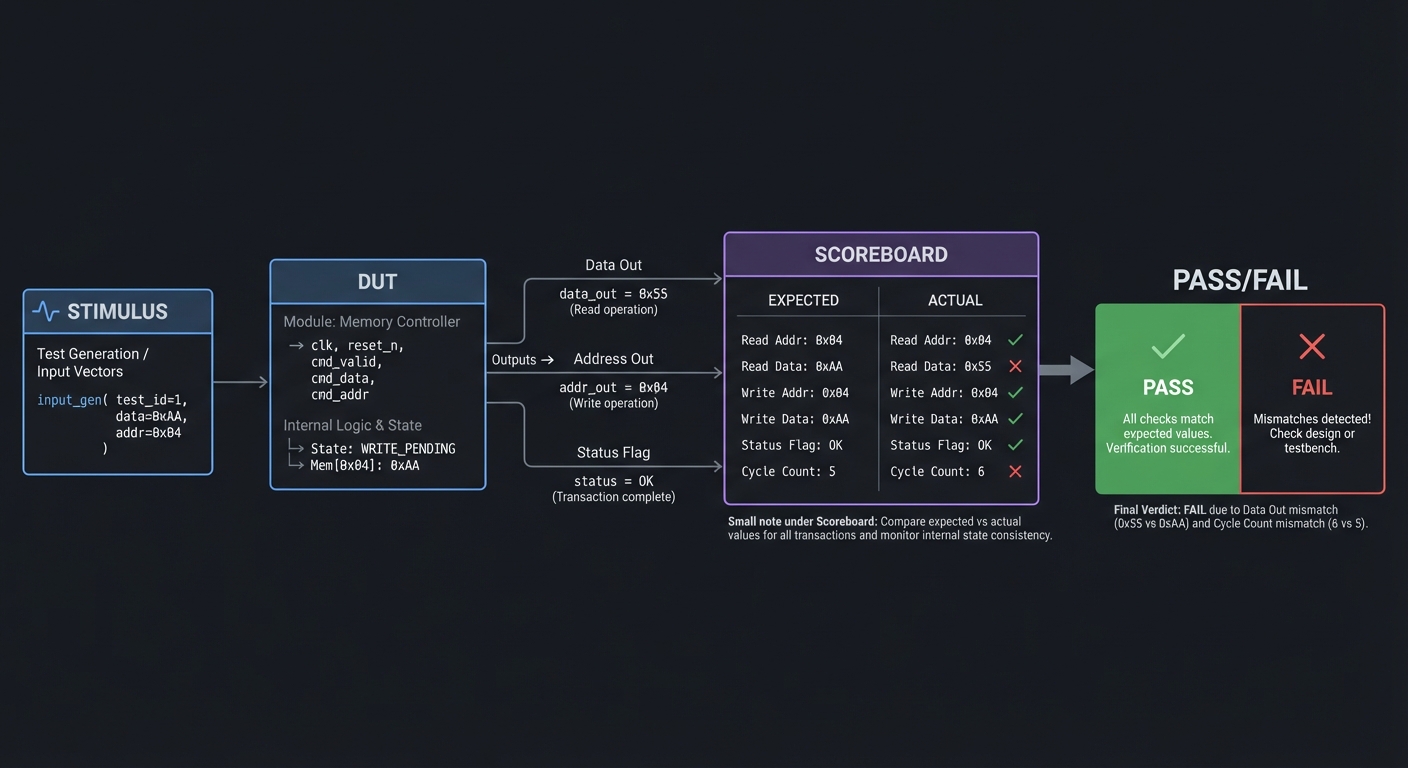Switch to the EXPECTED column header
Image resolution: width=1408 pixels, height=768 pixels.
click(x=803, y=300)
